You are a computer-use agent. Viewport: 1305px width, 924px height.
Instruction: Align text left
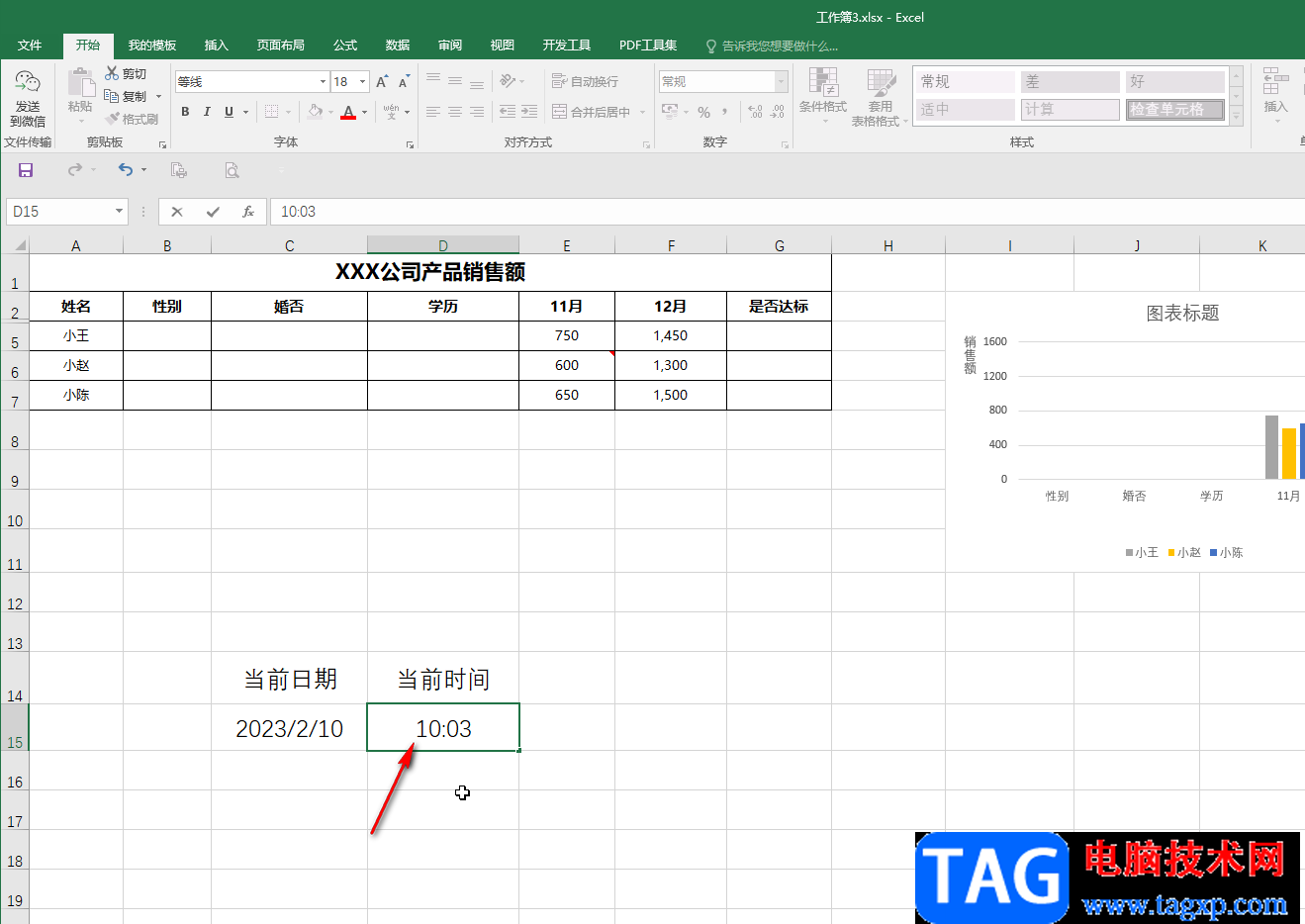point(433,112)
